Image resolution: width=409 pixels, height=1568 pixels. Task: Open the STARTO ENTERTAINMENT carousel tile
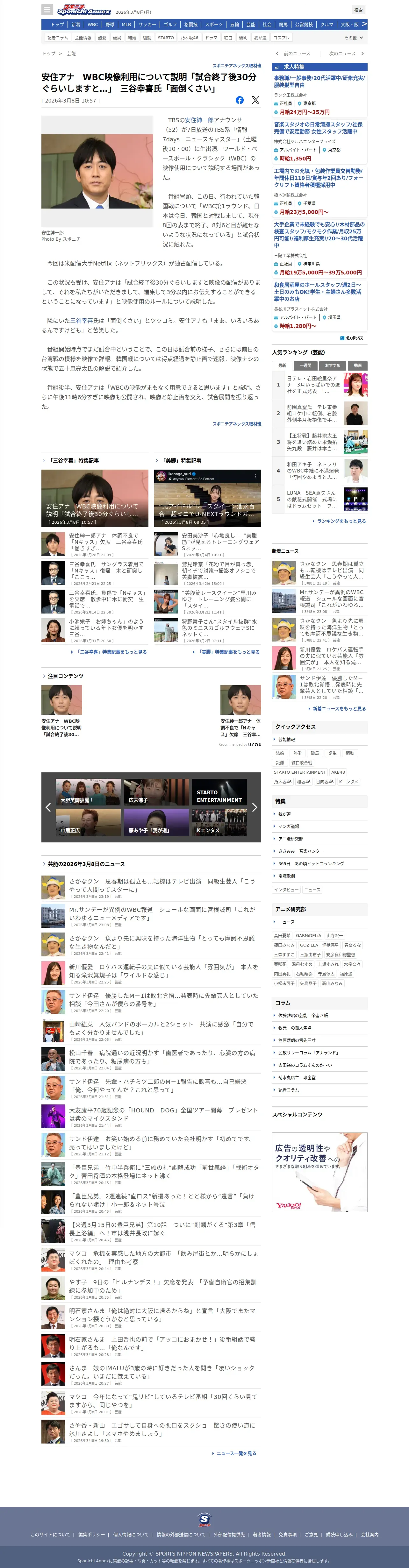(x=220, y=792)
